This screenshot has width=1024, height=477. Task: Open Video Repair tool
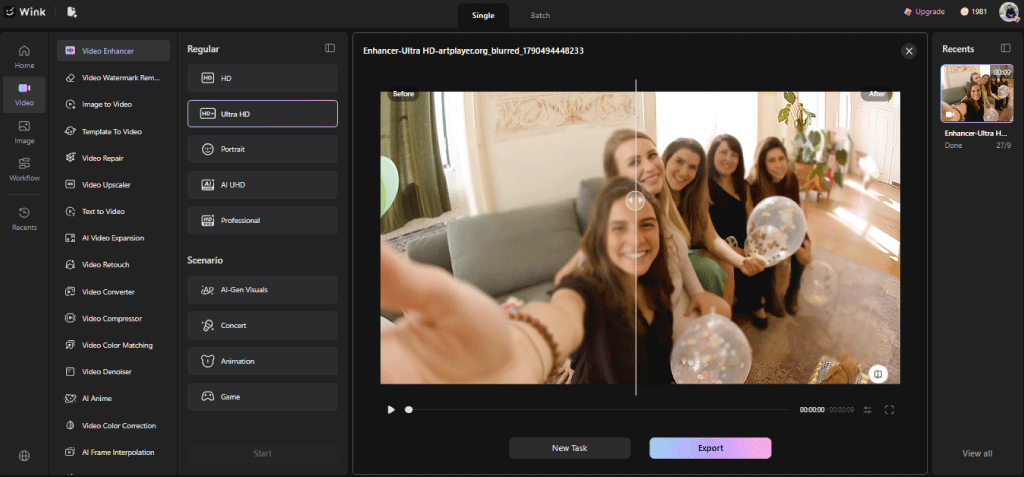(114, 158)
